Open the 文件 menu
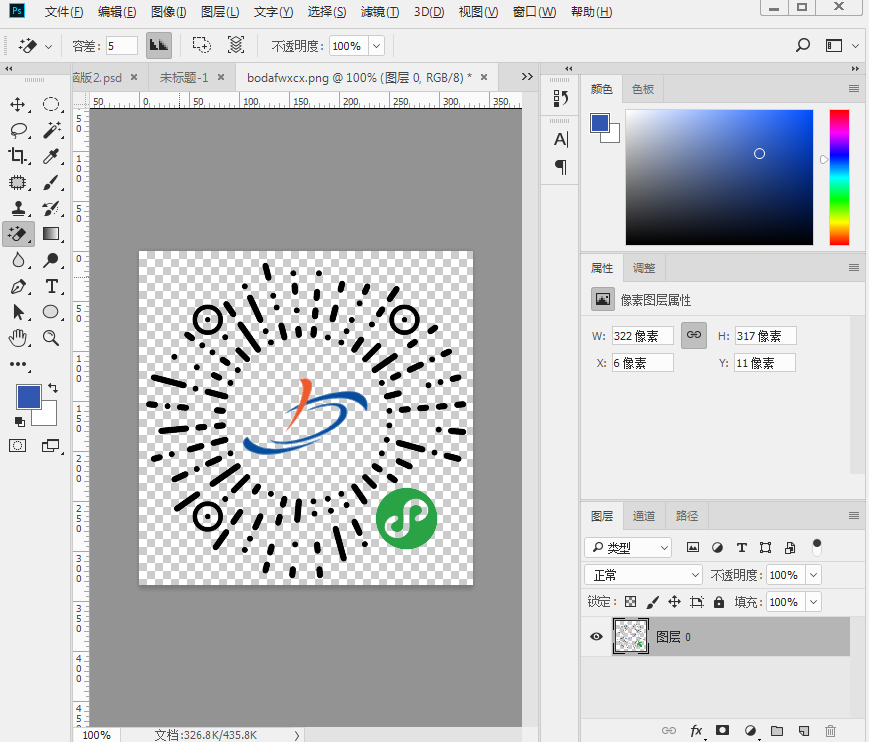Screen dimensions: 869x742 tap(64, 12)
